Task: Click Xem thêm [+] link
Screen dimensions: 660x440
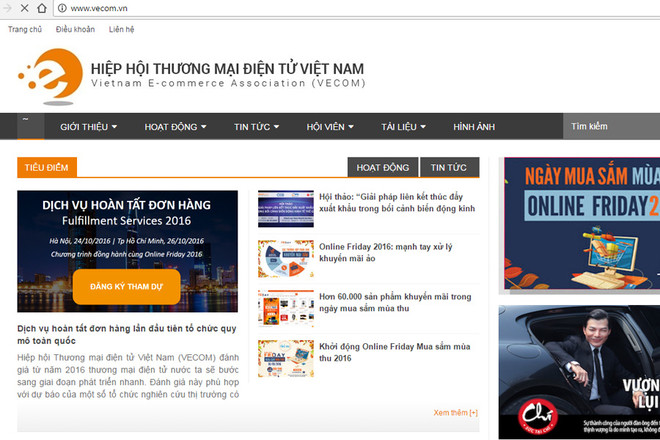Action: click(456, 413)
